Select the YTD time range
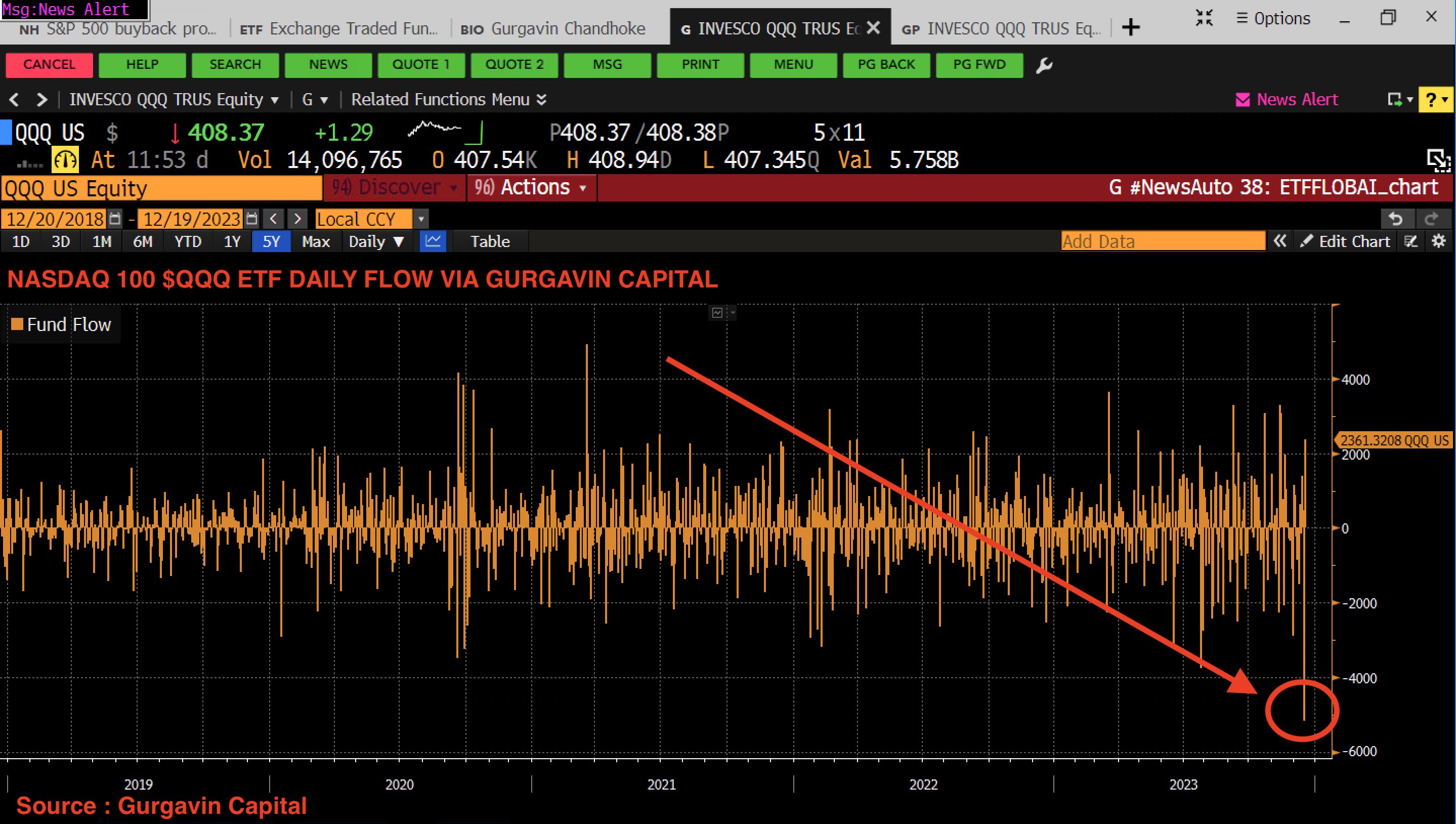 click(x=188, y=241)
